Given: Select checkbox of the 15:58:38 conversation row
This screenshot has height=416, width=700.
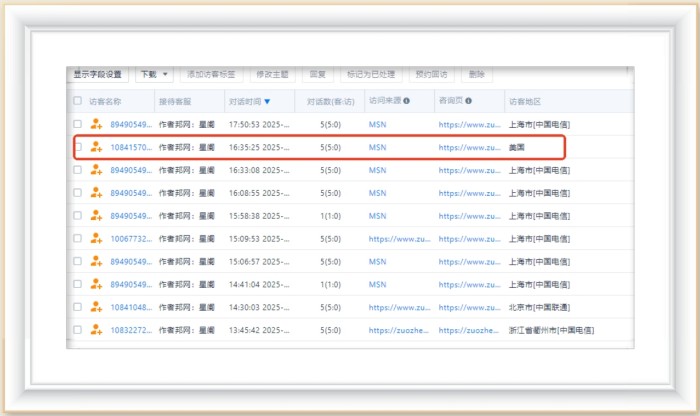Looking at the screenshot, I should [78, 216].
